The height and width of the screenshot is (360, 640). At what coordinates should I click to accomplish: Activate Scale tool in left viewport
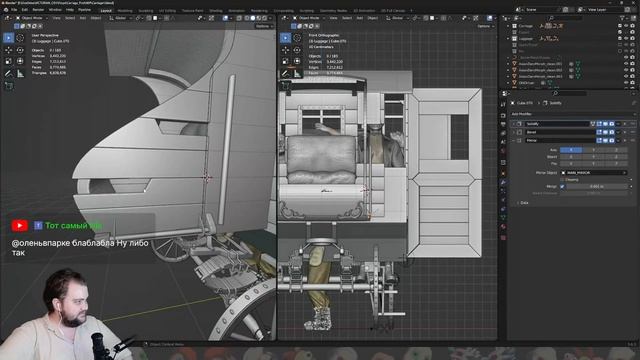[9, 61]
